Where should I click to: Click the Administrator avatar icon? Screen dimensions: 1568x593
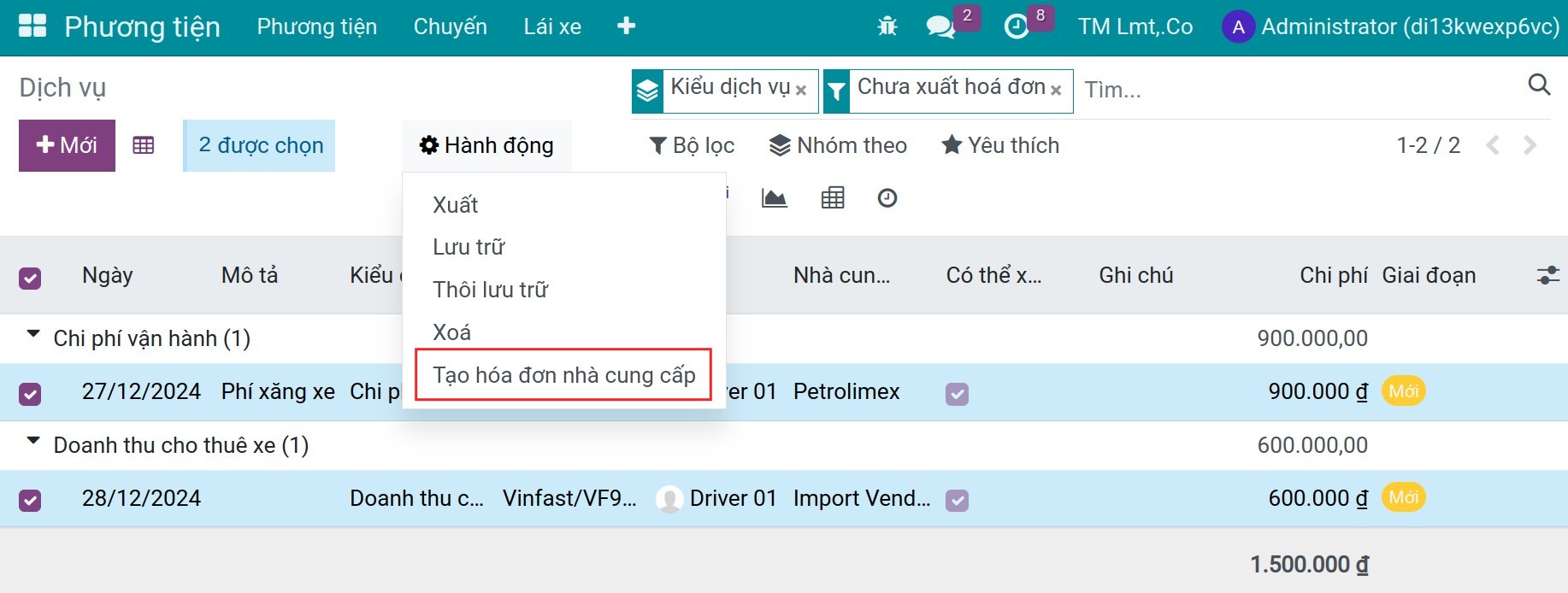(x=1238, y=27)
